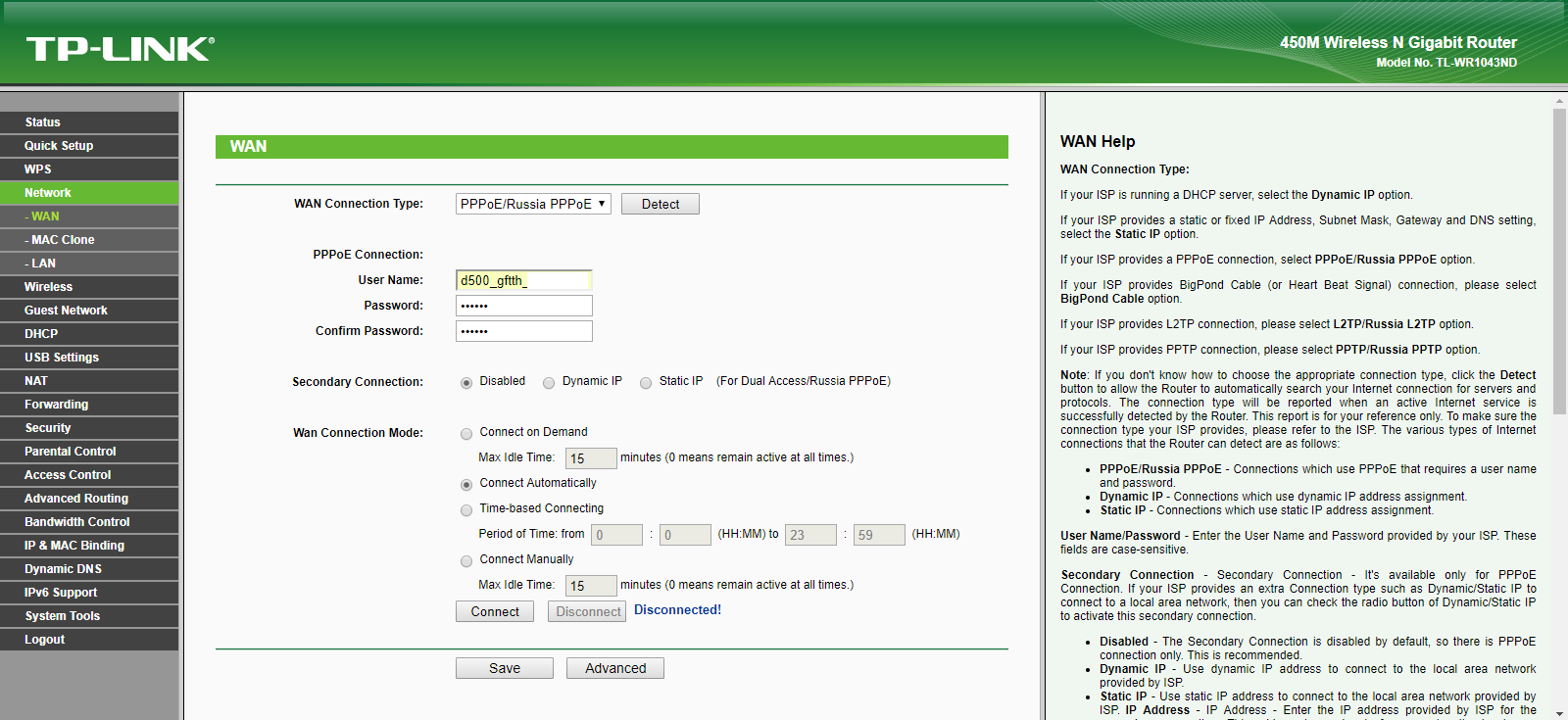Open MAC Clone submenu item

89,240
